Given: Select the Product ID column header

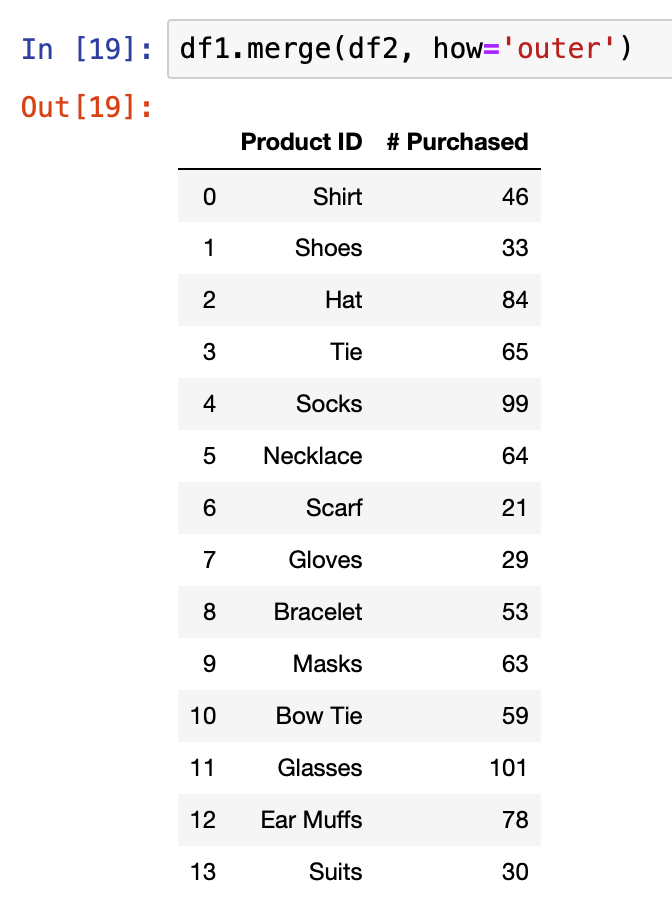Looking at the screenshot, I should point(301,142).
